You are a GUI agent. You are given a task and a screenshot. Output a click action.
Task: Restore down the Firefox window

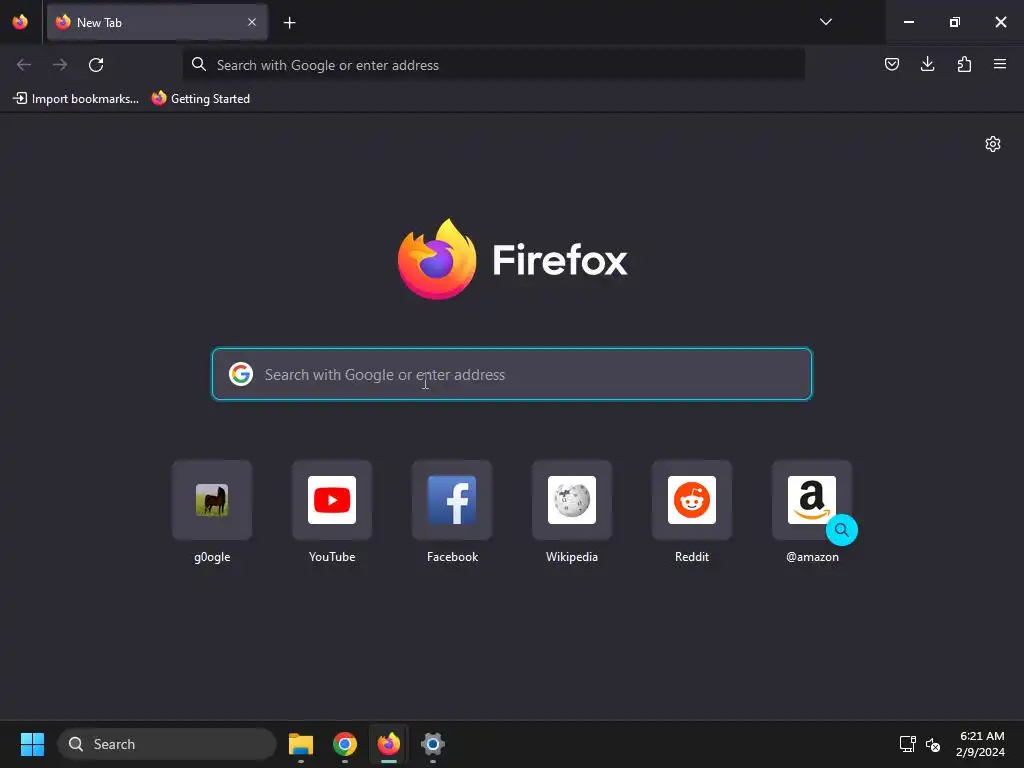[954, 22]
